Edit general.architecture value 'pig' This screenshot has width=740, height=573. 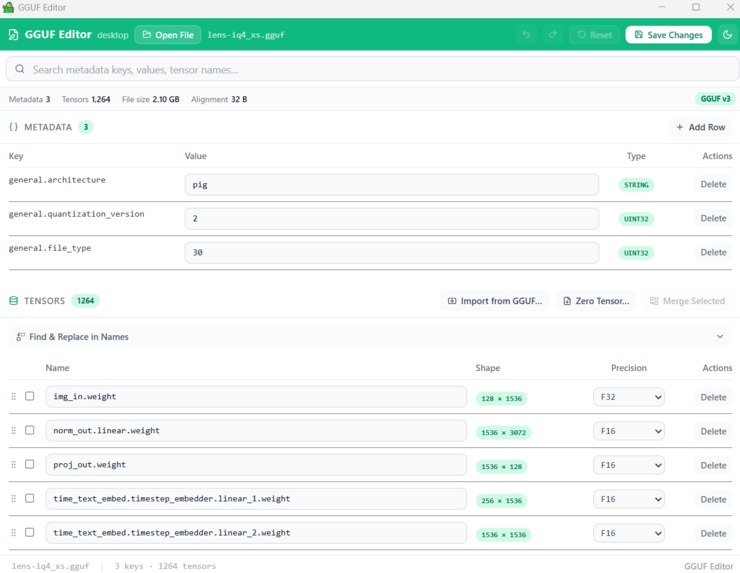point(392,185)
